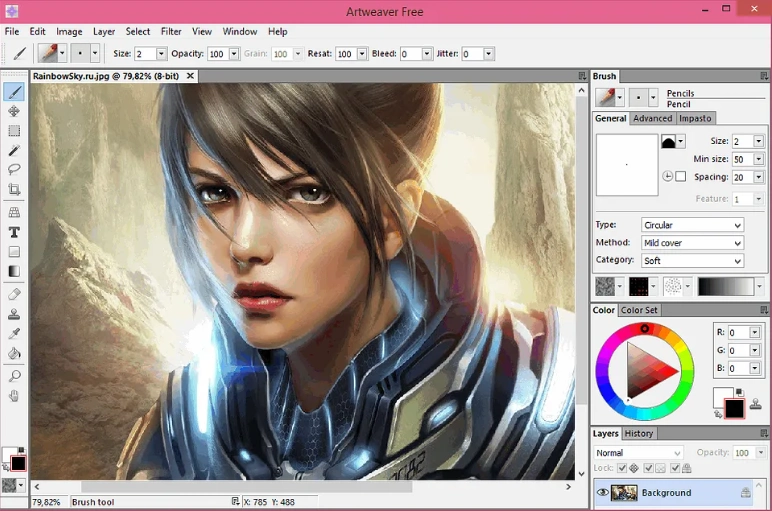This screenshot has width=772, height=511.
Task: Click the brush icon in options bar
Action: [19, 53]
